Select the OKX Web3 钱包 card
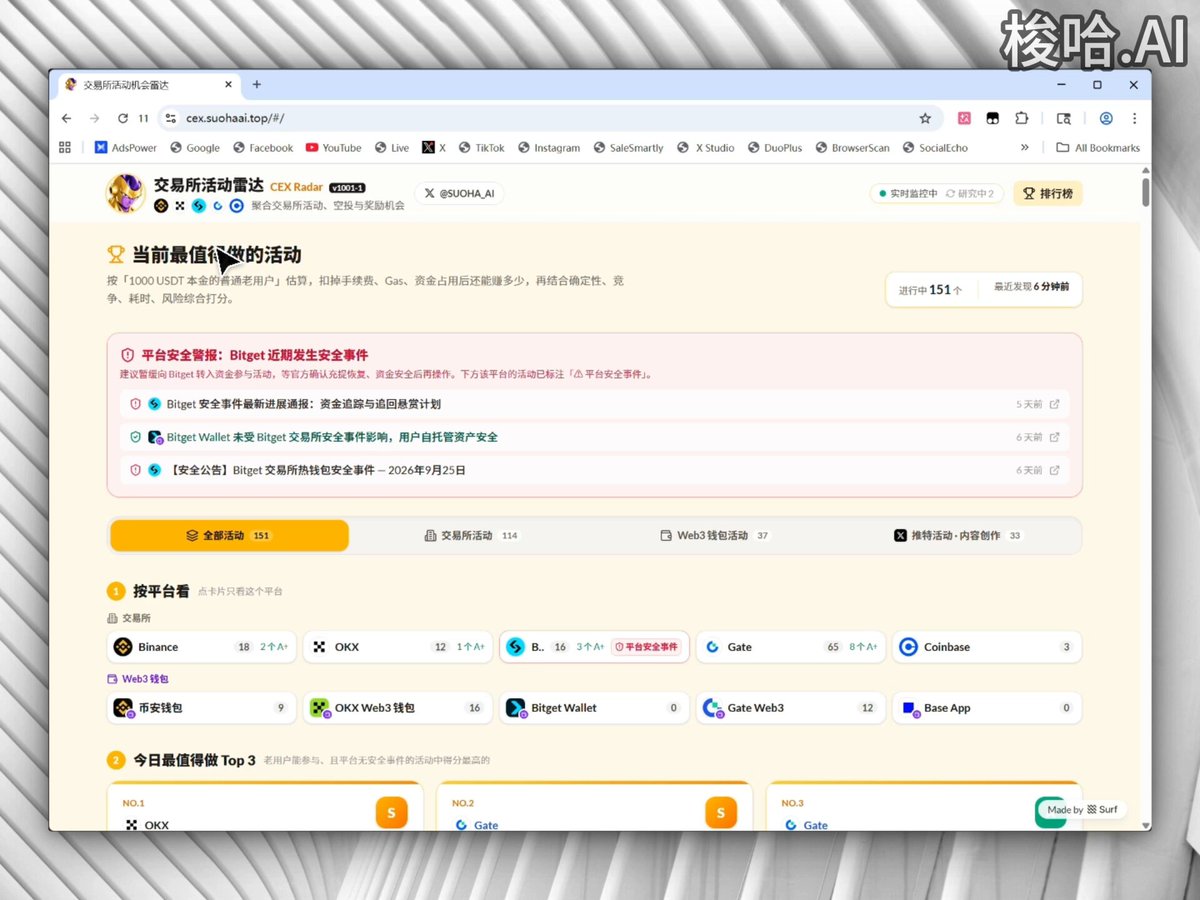This screenshot has height=900, width=1200. click(398, 708)
